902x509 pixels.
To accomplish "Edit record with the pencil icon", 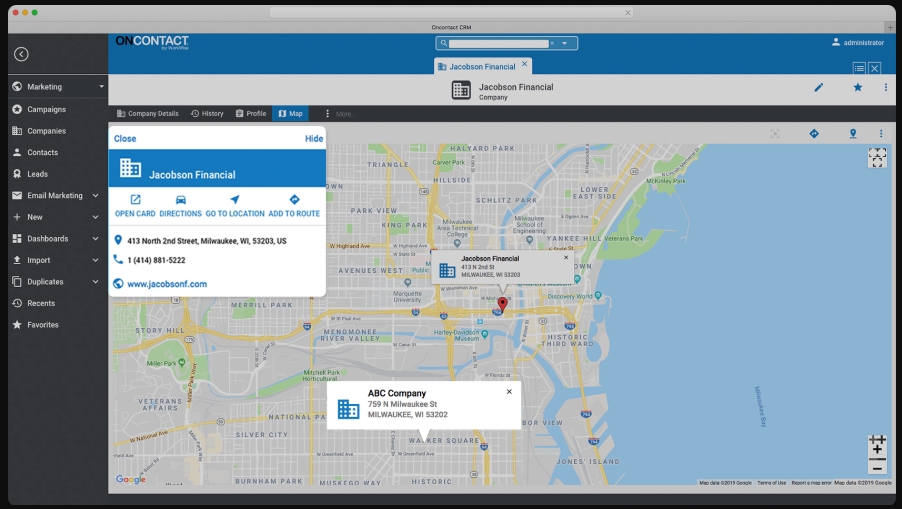I will [819, 87].
